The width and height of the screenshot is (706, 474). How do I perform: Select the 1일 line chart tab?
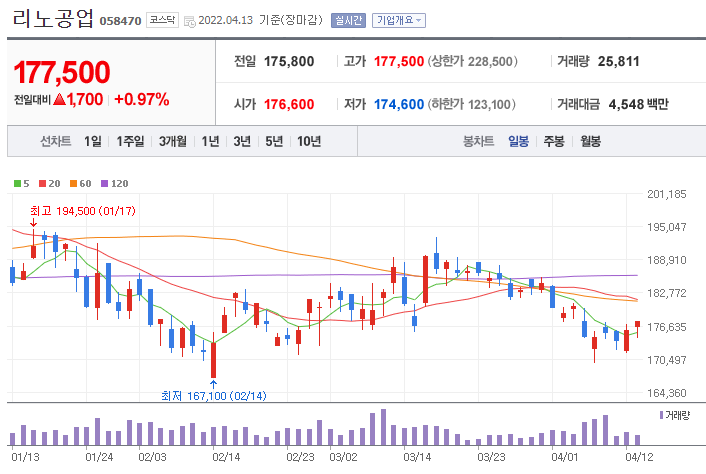point(93,141)
